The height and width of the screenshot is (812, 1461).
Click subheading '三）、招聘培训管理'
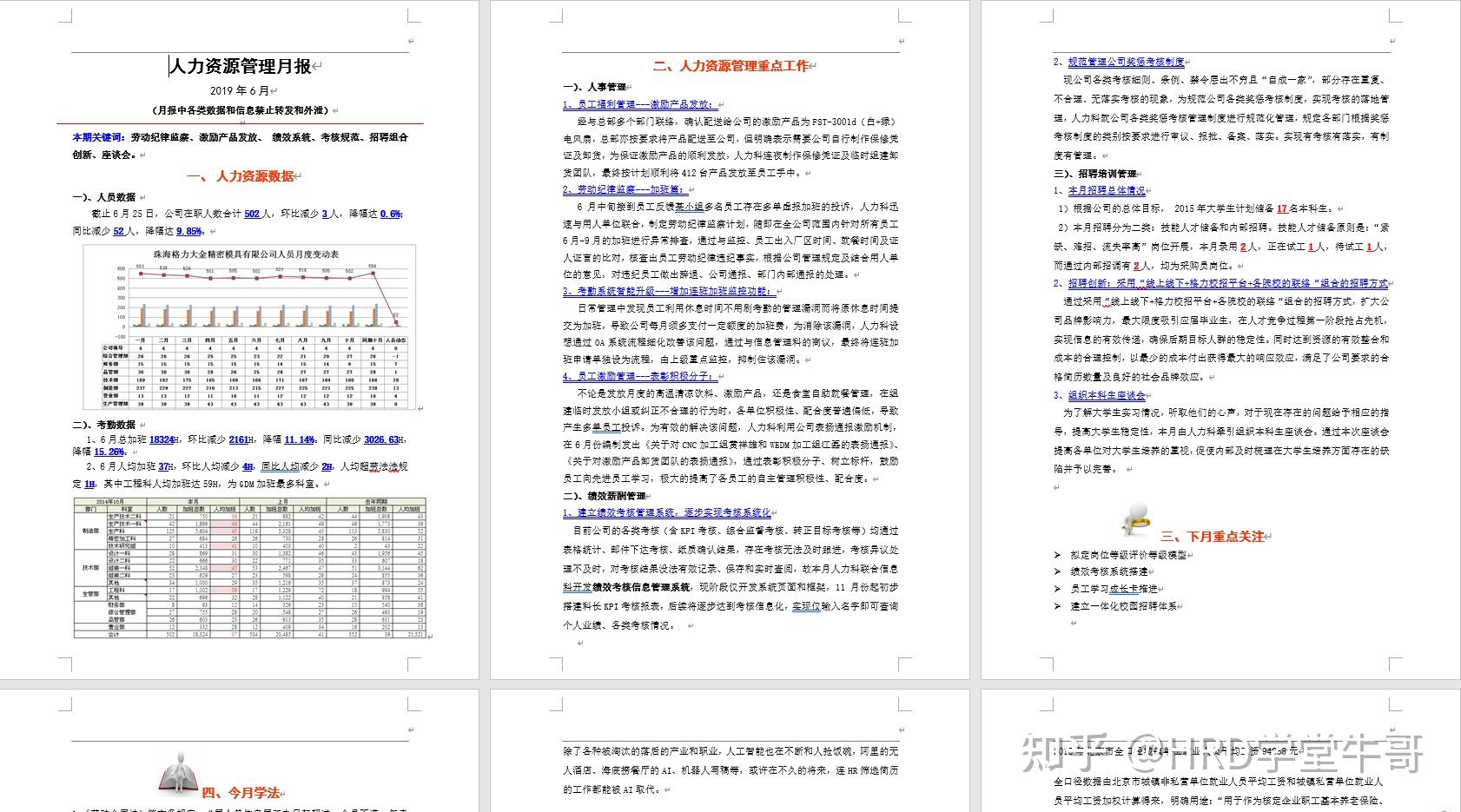[x=1094, y=174]
